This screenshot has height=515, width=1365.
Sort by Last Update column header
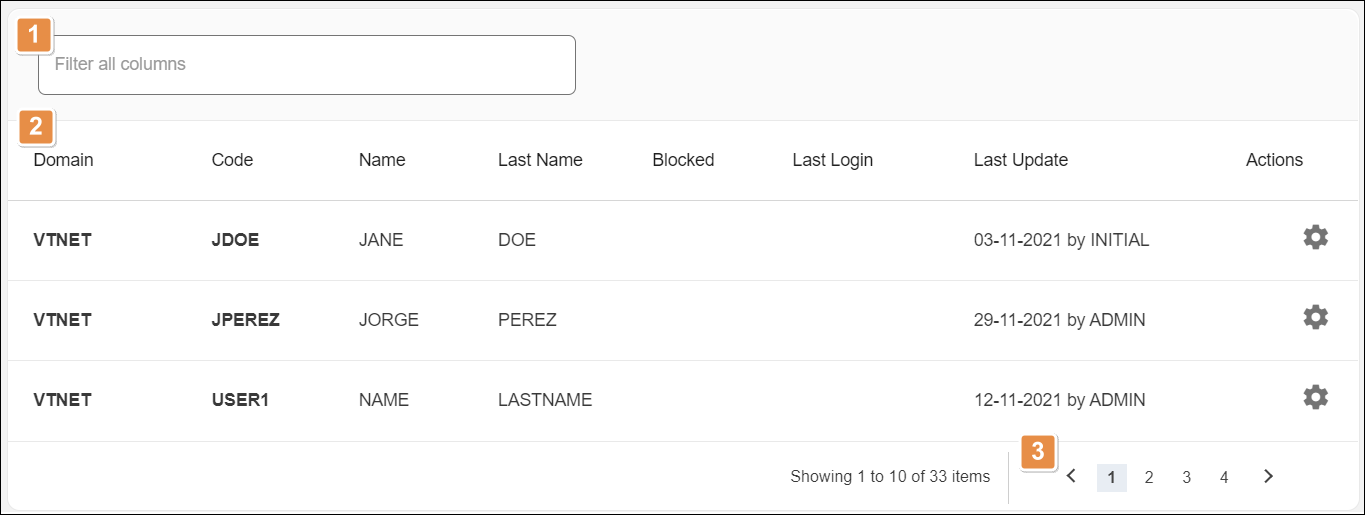1020,160
